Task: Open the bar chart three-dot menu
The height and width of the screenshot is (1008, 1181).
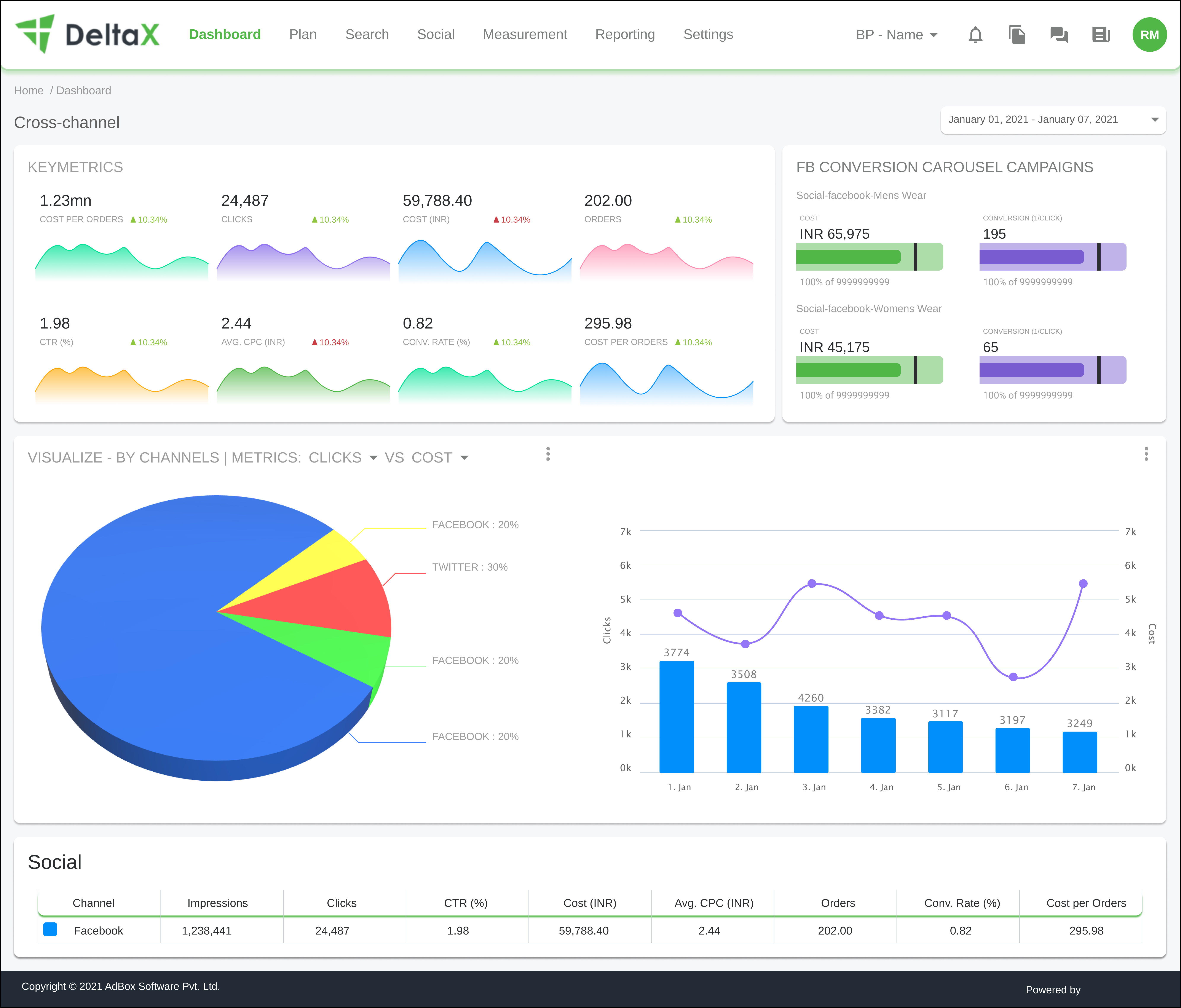Action: (1146, 454)
